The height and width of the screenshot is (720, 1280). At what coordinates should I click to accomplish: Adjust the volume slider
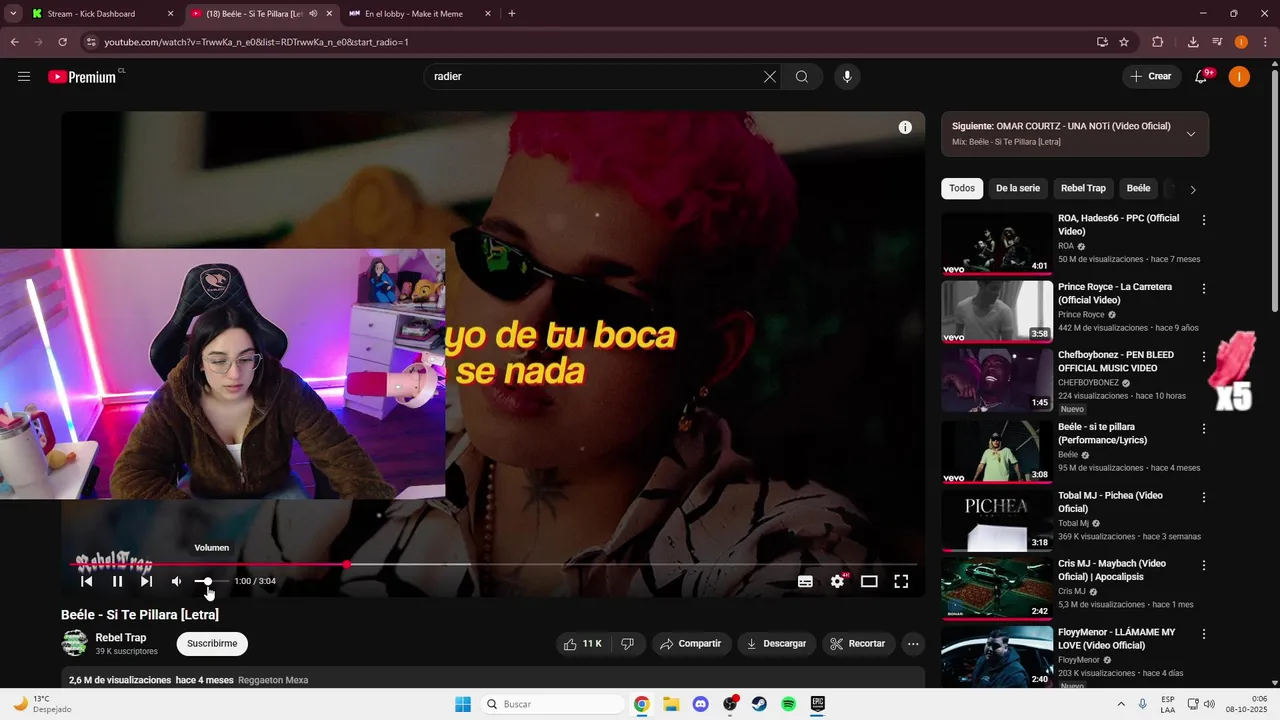pyautogui.click(x=211, y=581)
